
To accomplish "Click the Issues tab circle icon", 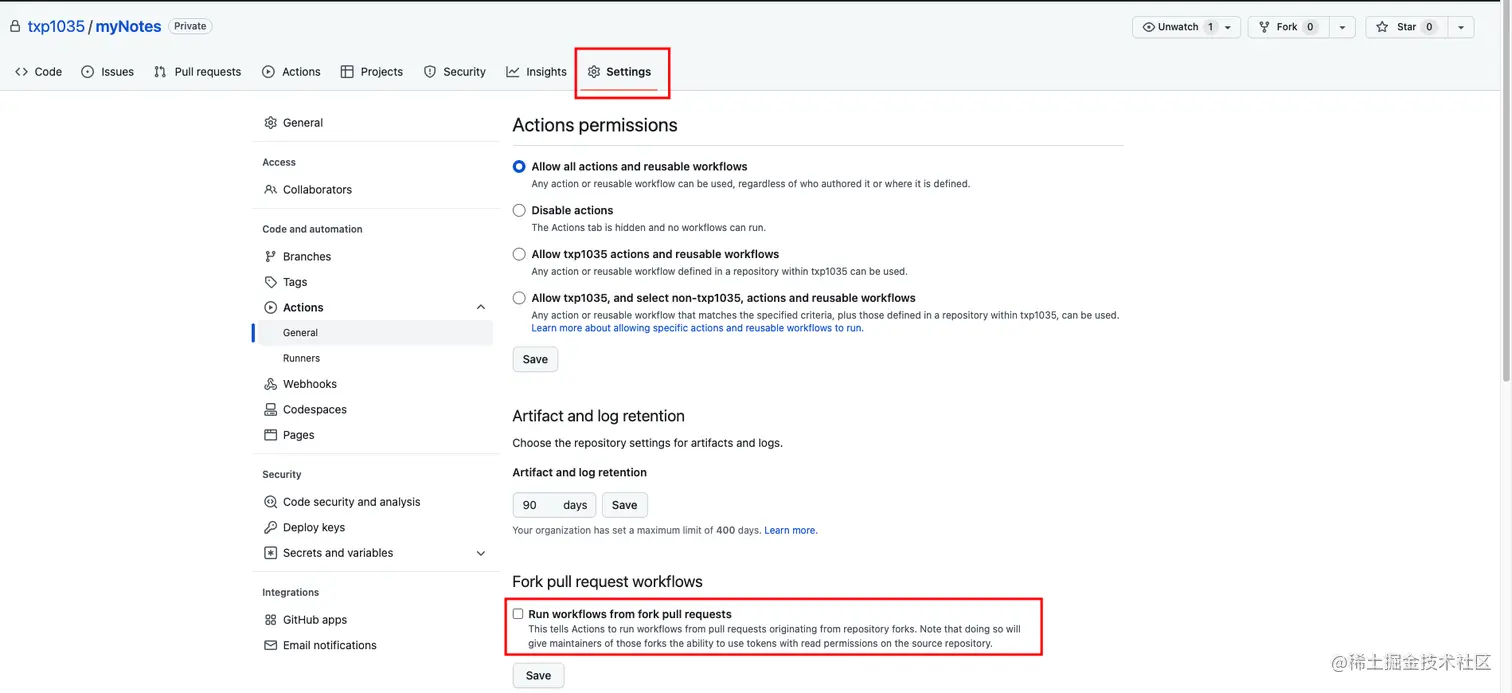I will tap(88, 72).
